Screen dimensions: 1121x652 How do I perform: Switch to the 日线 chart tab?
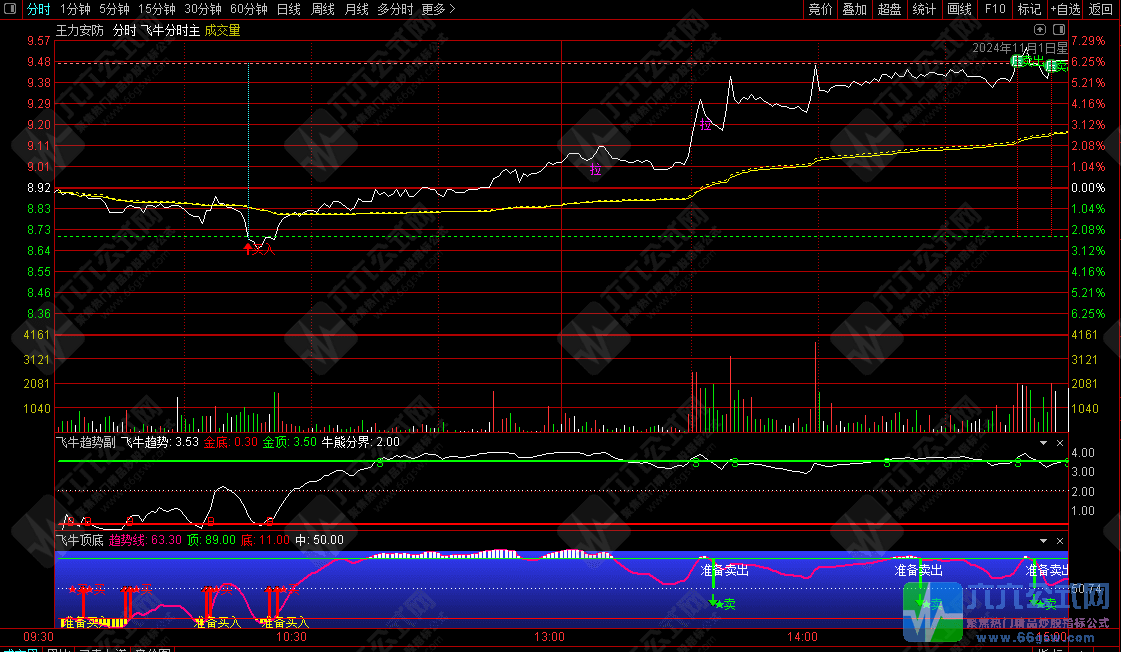288,9
